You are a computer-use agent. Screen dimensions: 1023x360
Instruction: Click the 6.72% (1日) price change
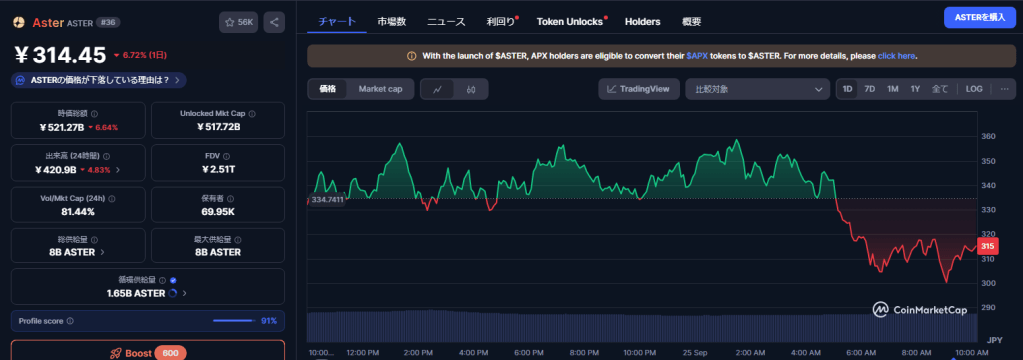point(140,55)
